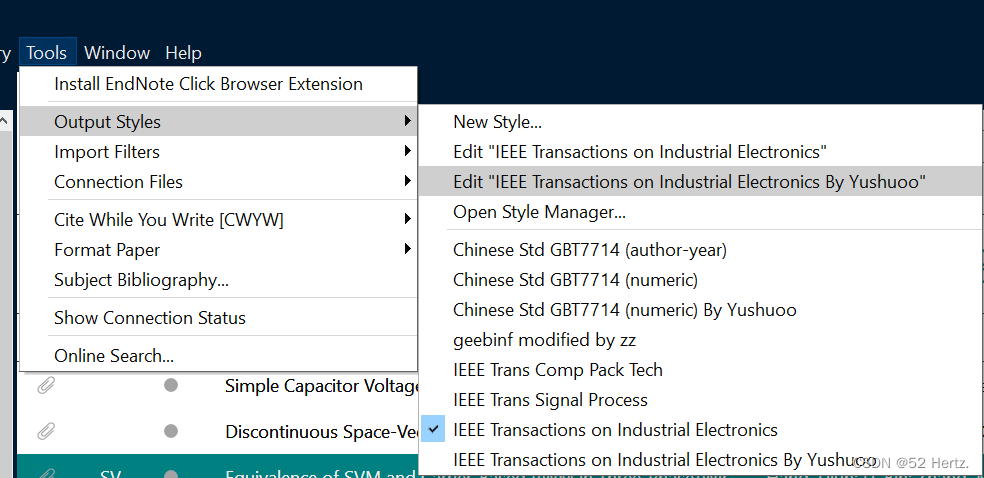
Task: Select Show Connection Status
Action: (218, 317)
